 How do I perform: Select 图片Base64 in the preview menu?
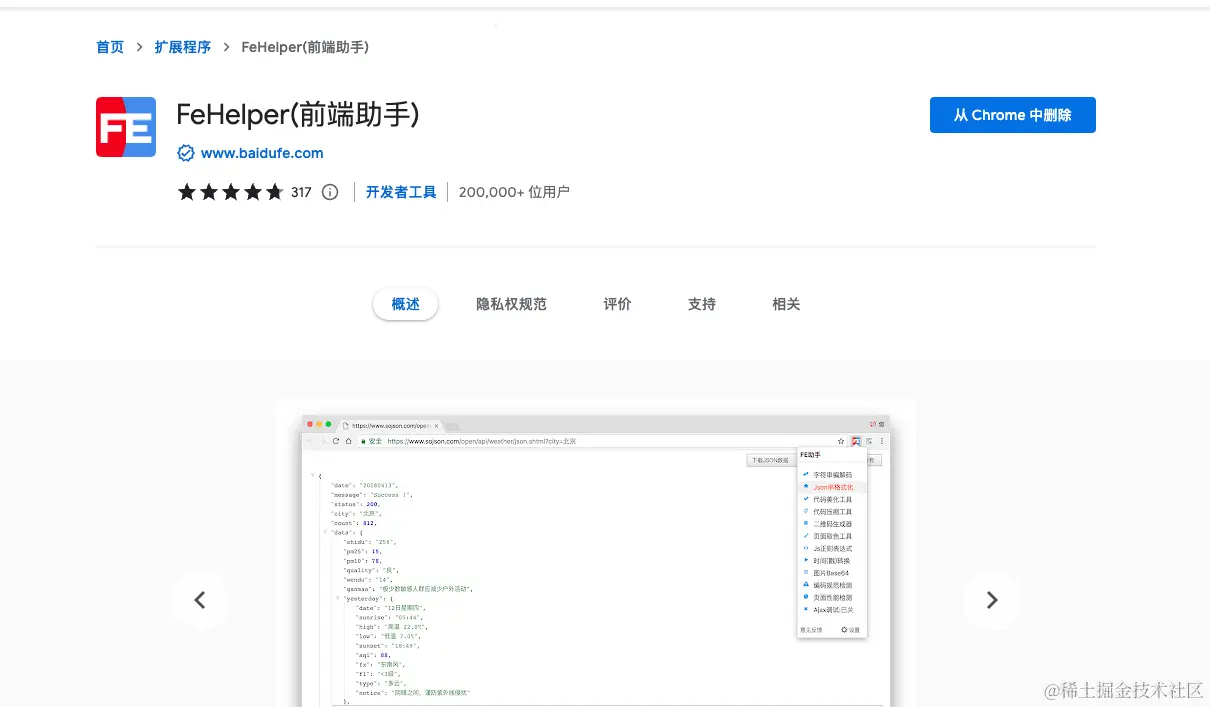point(832,573)
